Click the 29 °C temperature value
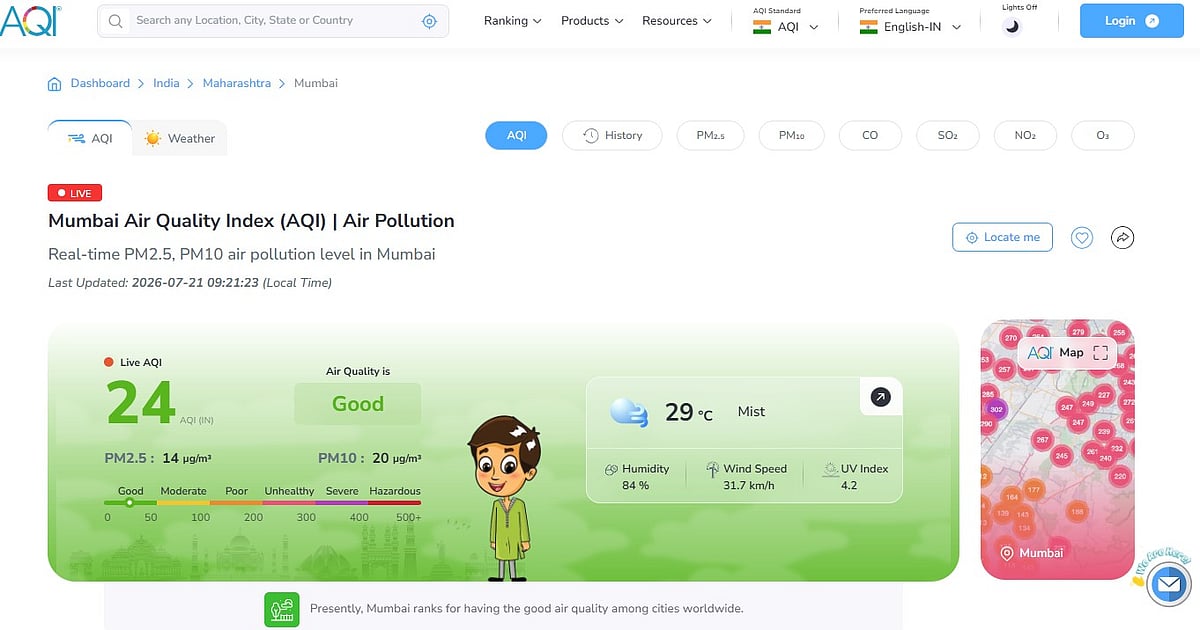 pyautogui.click(x=689, y=412)
